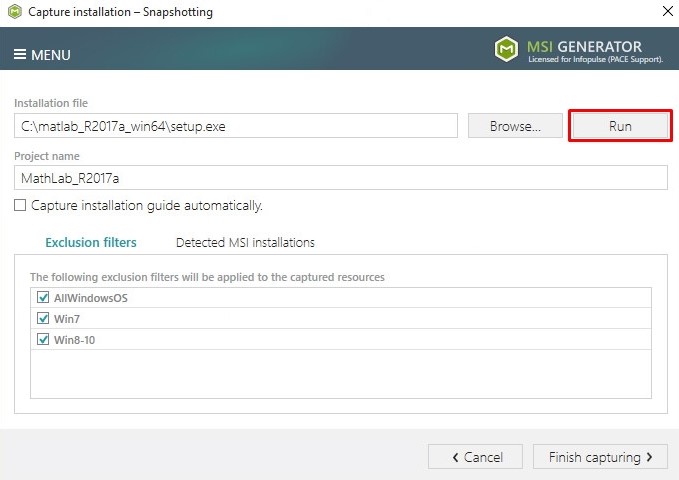Click the MSI GENERATOR title text

pyautogui.click(x=584, y=46)
